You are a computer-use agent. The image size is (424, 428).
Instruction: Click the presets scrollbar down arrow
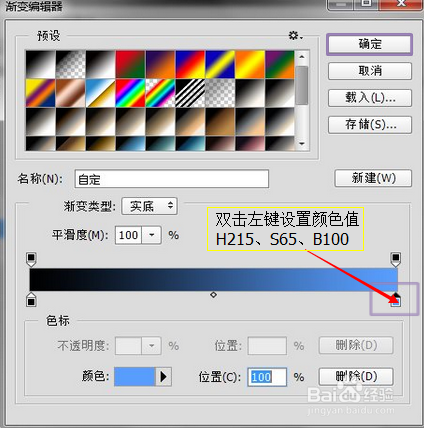(302, 144)
